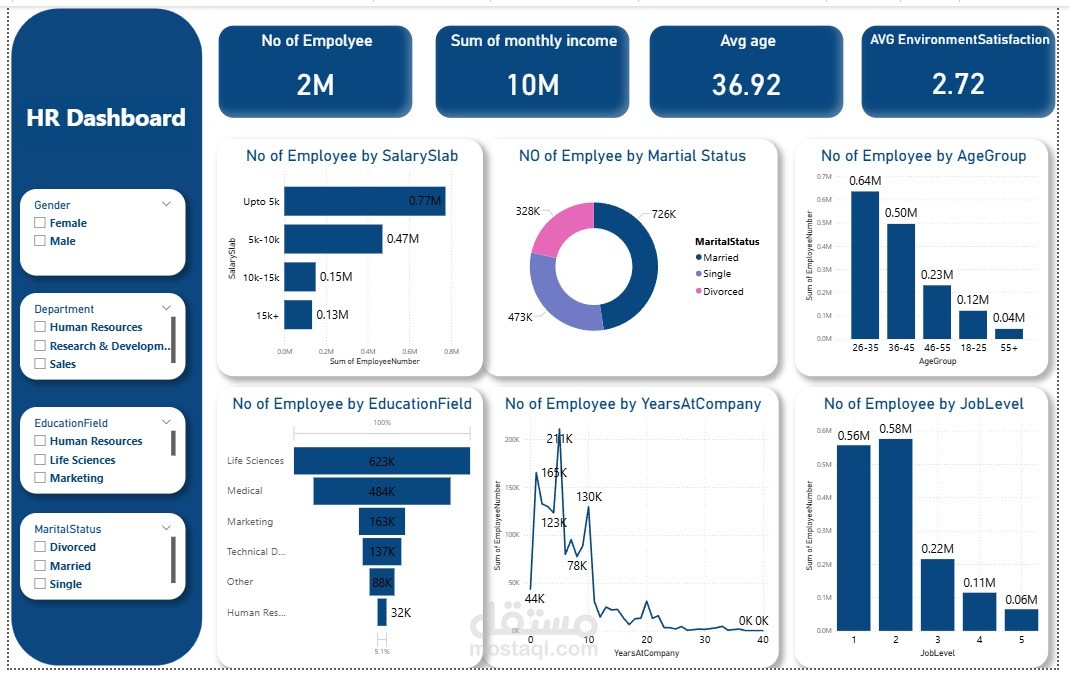Click the Avg age KPI card
The image size is (1069, 673).
coord(748,70)
